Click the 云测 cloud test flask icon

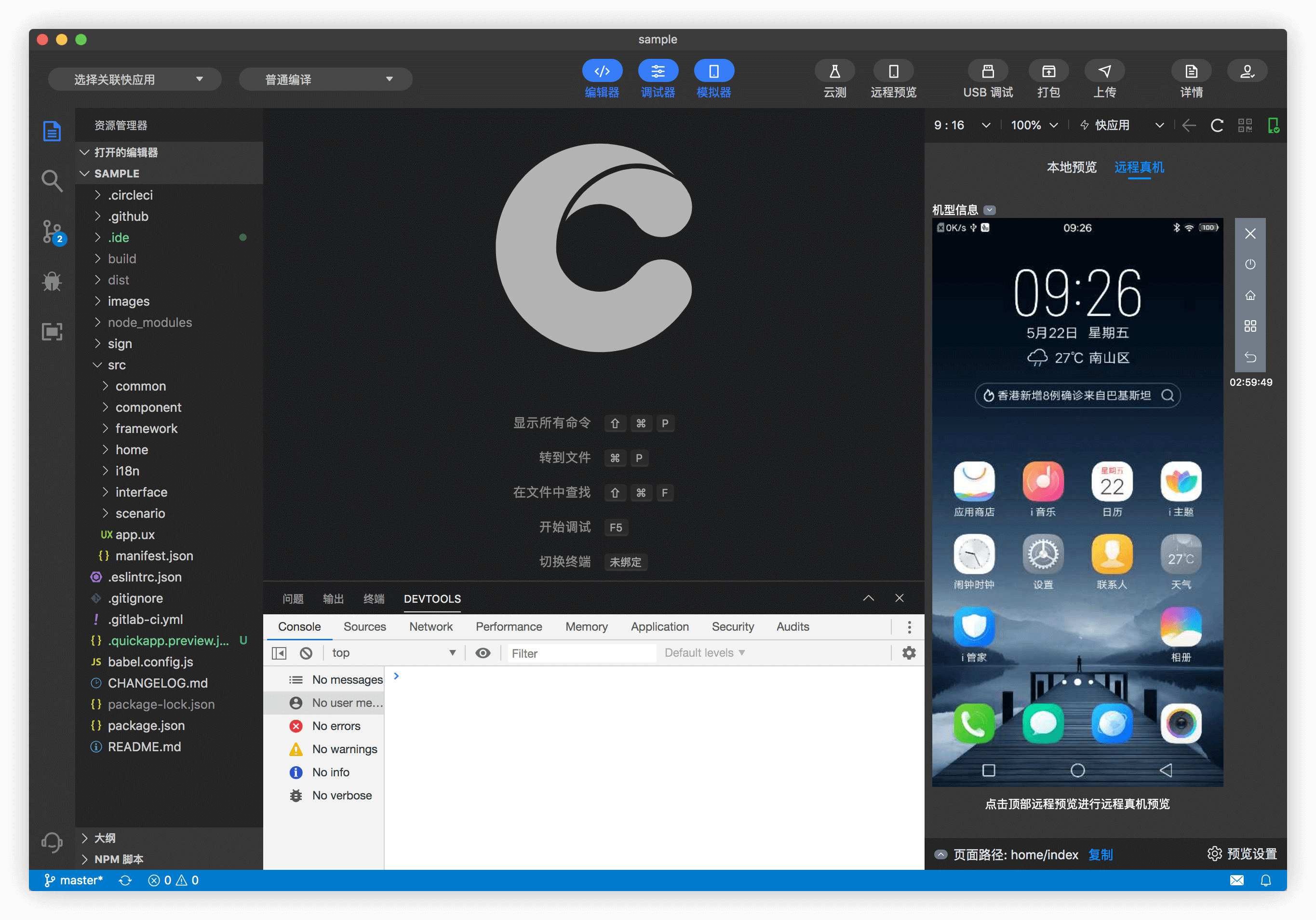[834, 71]
